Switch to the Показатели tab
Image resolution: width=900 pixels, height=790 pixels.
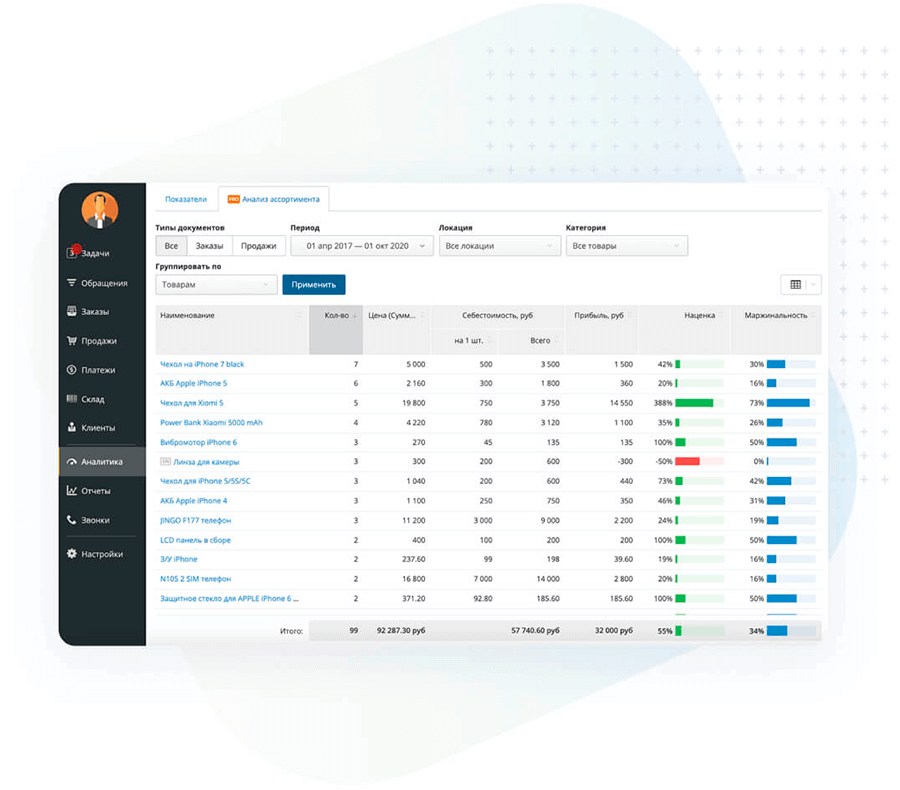pyautogui.click(x=186, y=199)
